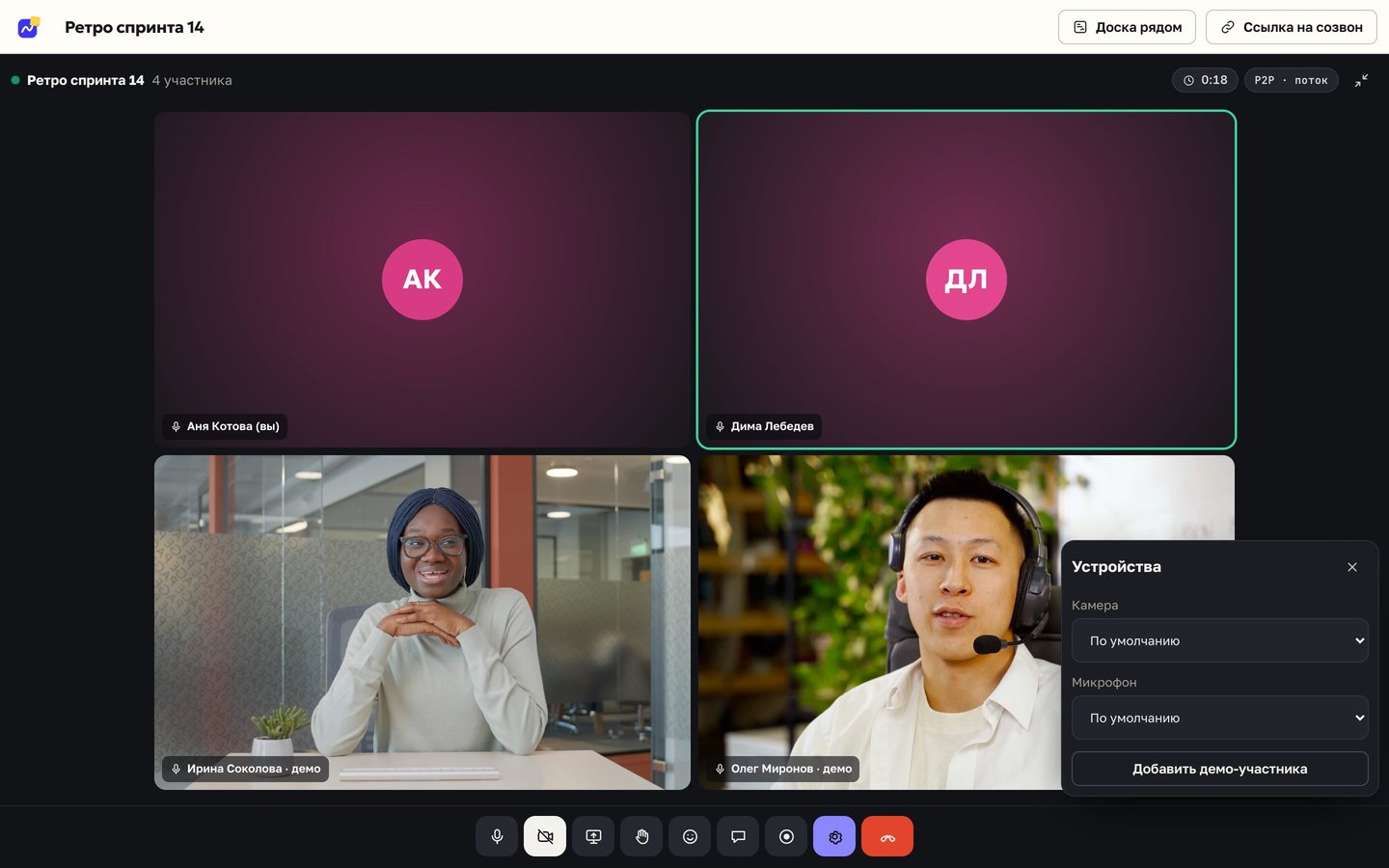Screen dimensions: 1389x868
Task: Hang up the call
Action: [x=887, y=836]
